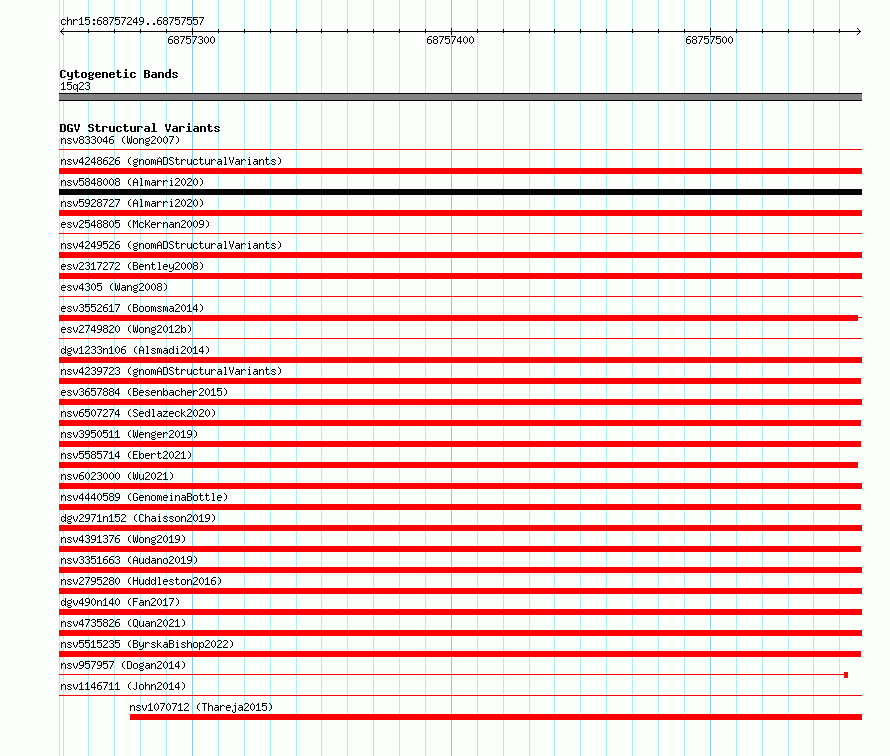Open nsv4249526 (gnomADStructuralVariants) entry
The width and height of the screenshot is (890, 756).
pos(171,245)
